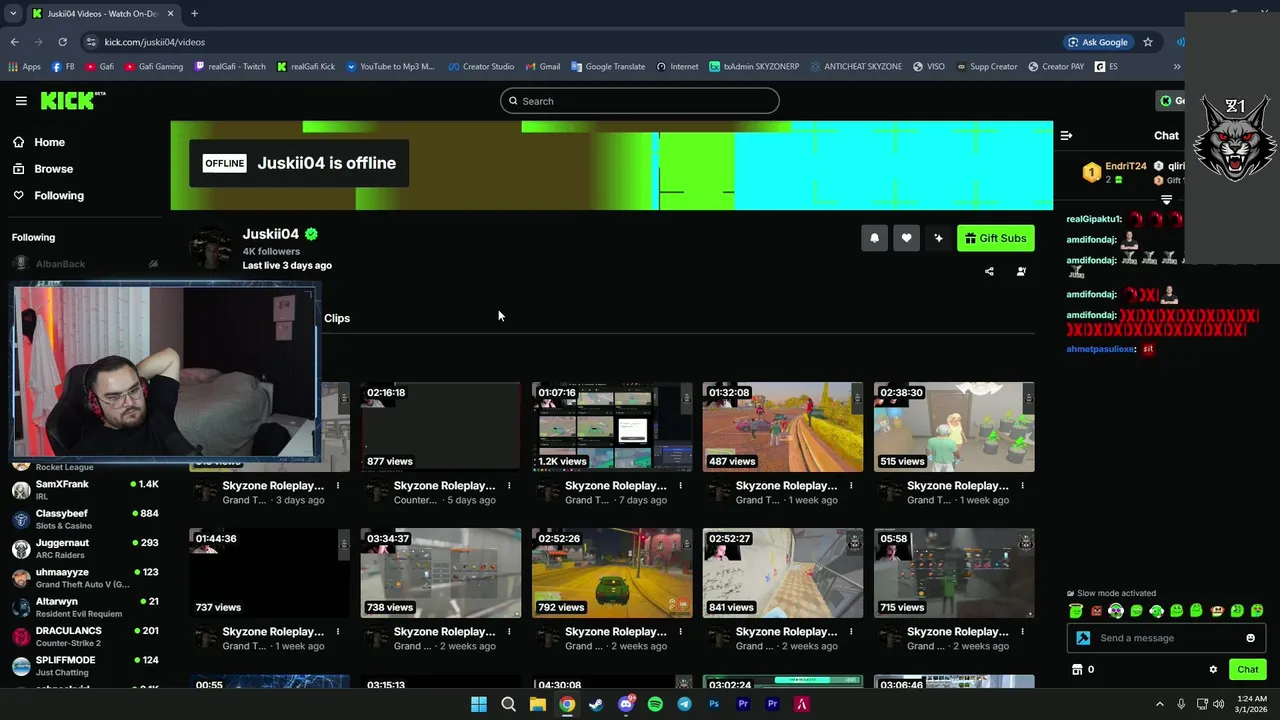The height and width of the screenshot is (720, 1280).
Task: Open the 01:32:08 video thumbnail
Action: pyautogui.click(x=783, y=427)
